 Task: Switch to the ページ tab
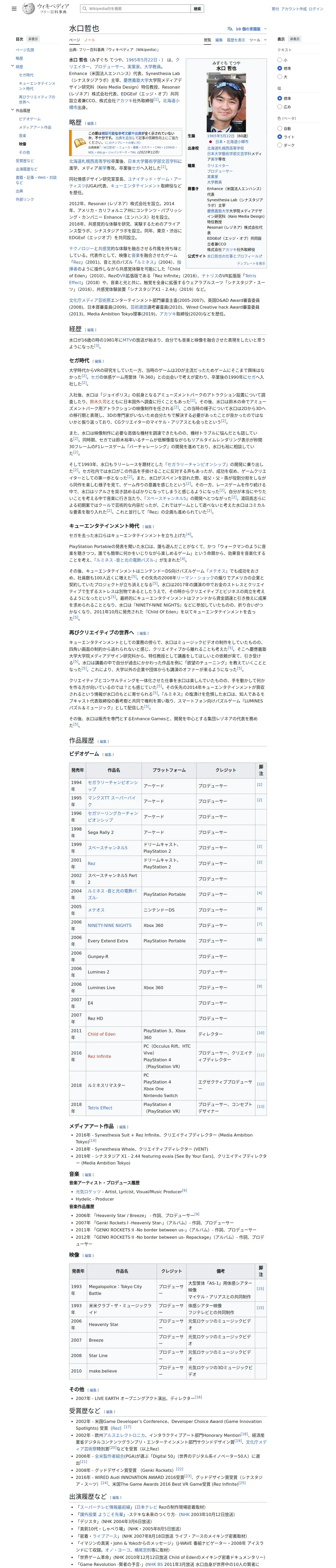(x=74, y=40)
